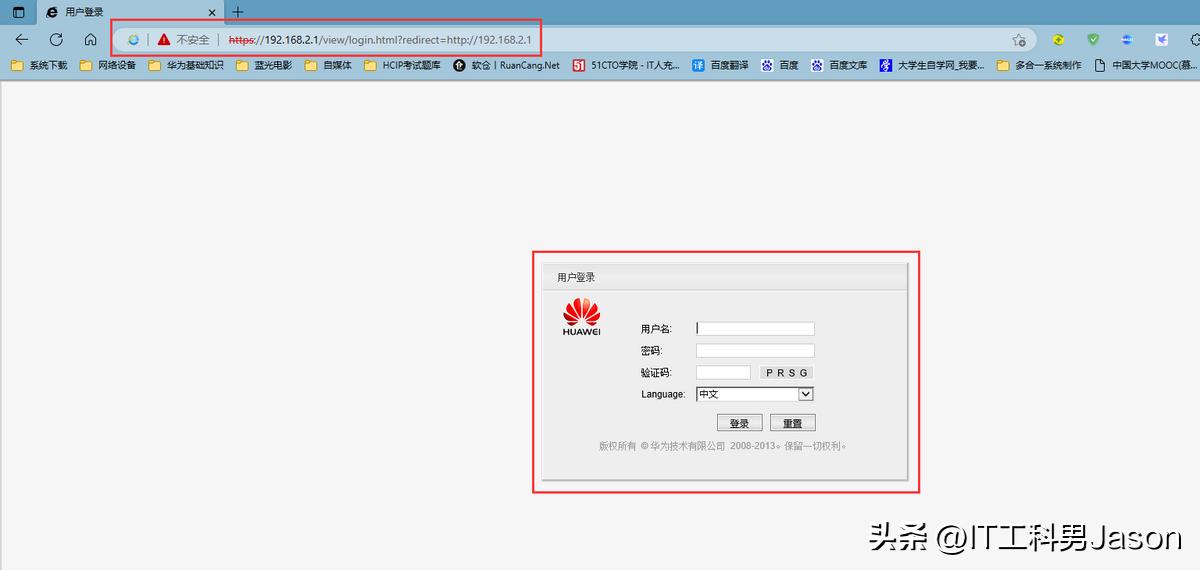The image size is (1200, 570).
Task: Click the Huawei logo in login panel
Action: coord(581,318)
